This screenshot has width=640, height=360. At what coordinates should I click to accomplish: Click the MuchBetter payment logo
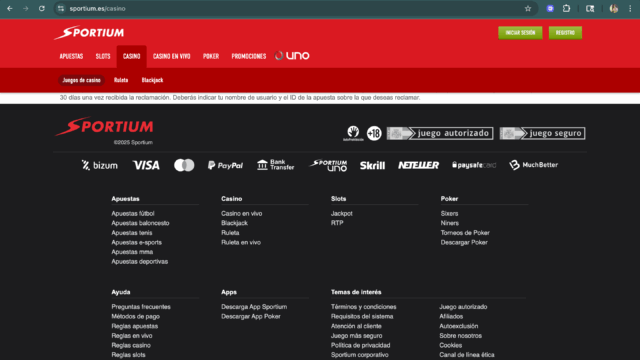(533, 165)
